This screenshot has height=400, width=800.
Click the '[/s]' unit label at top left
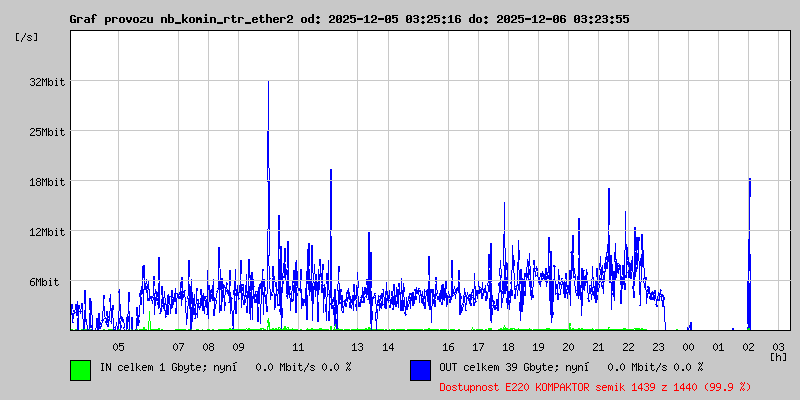[27, 37]
